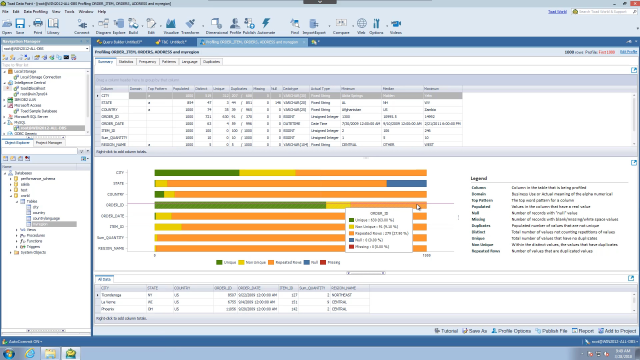Click the green Unique legend swatch
Viewport: 640px width, 360px height.
(219, 262)
